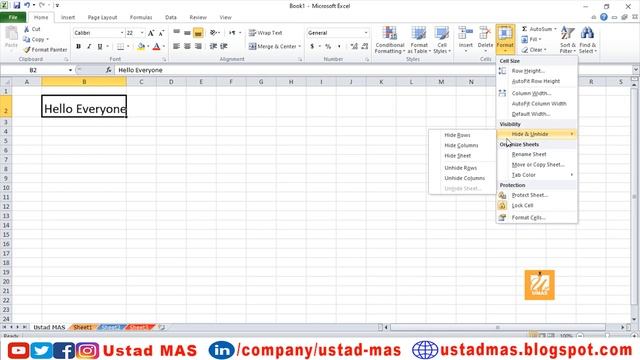The width and height of the screenshot is (640, 360).
Task: Open the General number format dropdown
Action: [366, 33]
